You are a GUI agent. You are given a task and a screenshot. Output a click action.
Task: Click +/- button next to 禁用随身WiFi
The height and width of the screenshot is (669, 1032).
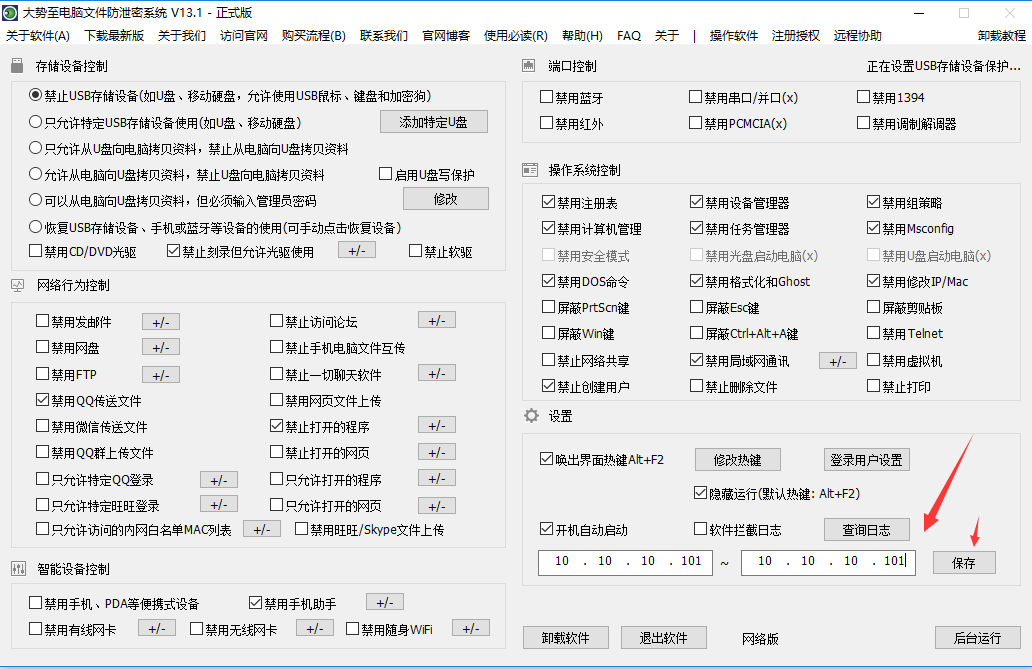(x=471, y=628)
